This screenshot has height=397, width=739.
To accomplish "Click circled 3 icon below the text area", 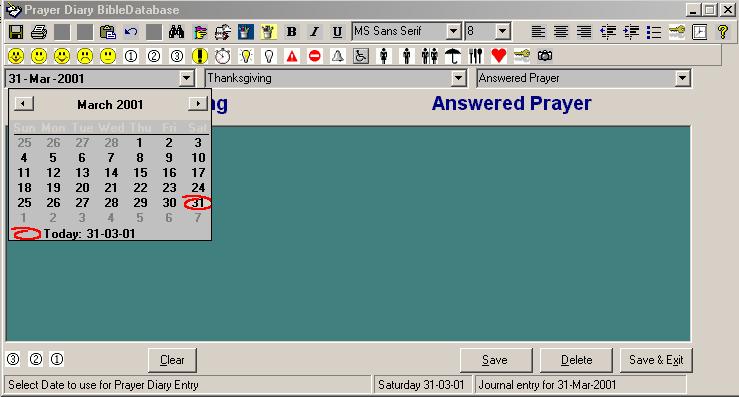I will coord(13,359).
